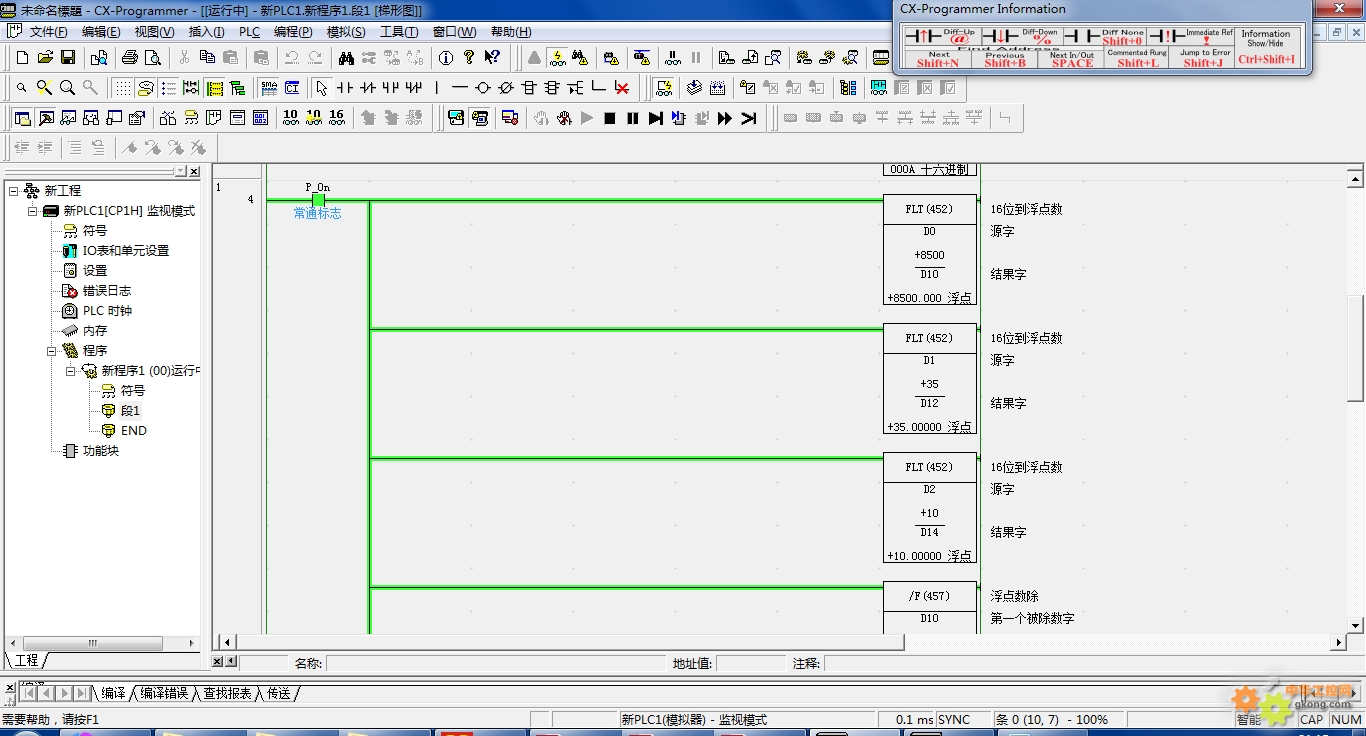
Task: Toggle the project workspace view icon
Action: (x=22, y=118)
